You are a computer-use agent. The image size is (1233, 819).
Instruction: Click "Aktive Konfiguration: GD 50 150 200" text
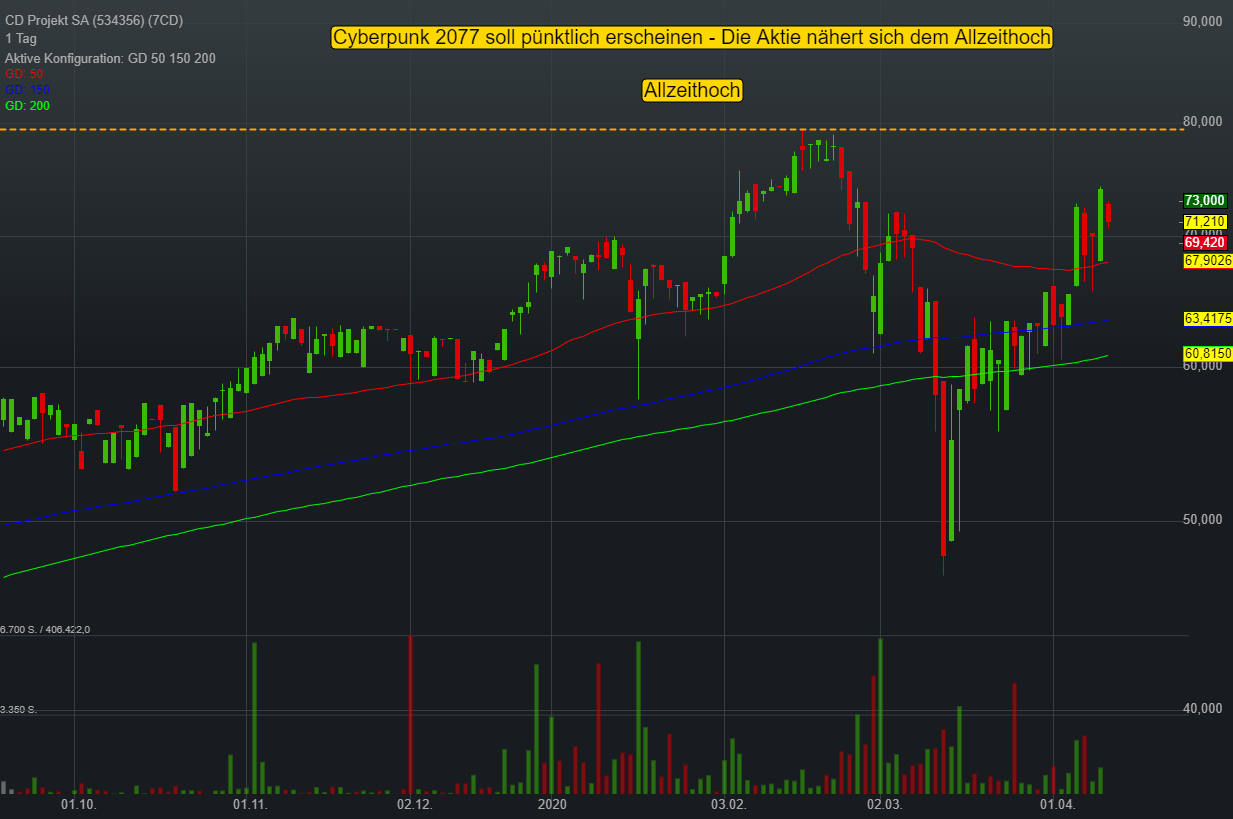click(110, 58)
